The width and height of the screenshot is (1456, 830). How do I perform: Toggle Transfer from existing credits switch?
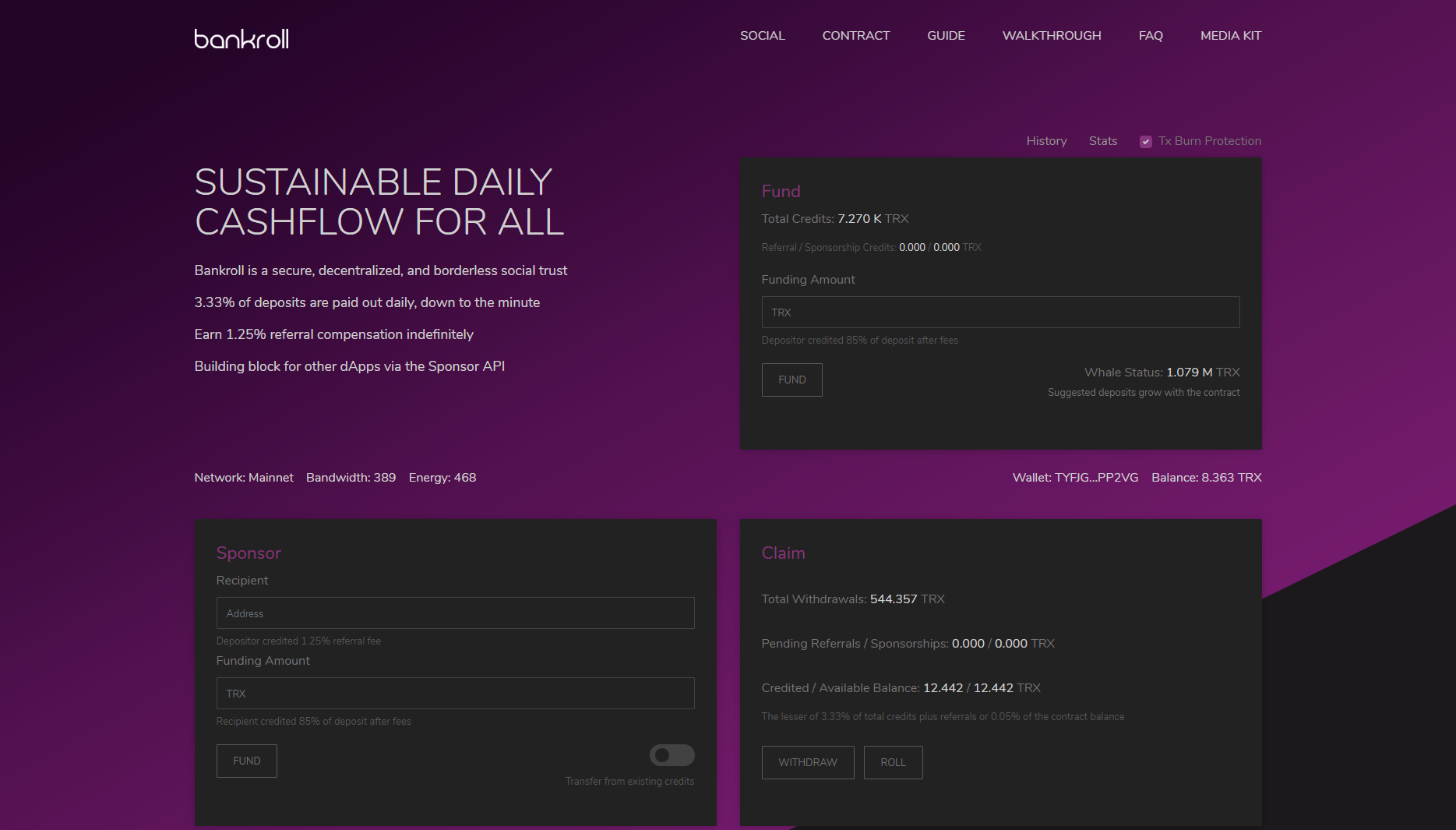pyautogui.click(x=671, y=755)
